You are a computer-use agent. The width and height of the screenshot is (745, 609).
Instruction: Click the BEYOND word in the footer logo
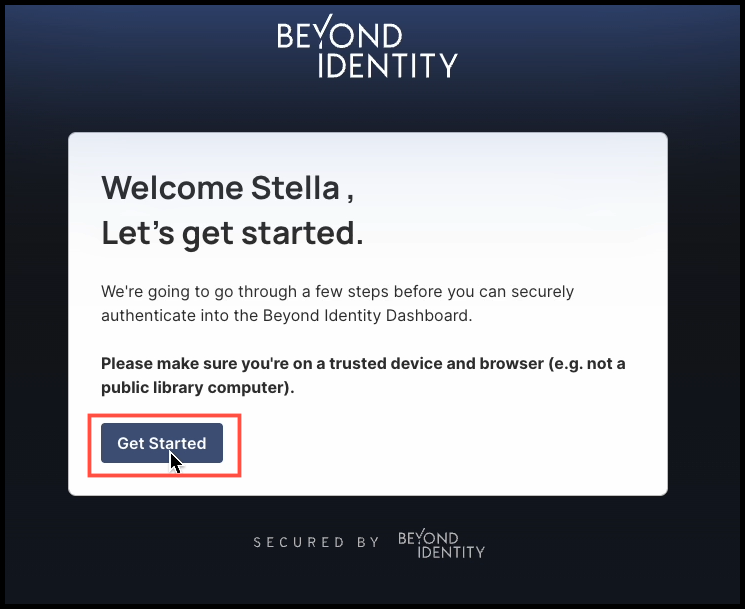428,537
